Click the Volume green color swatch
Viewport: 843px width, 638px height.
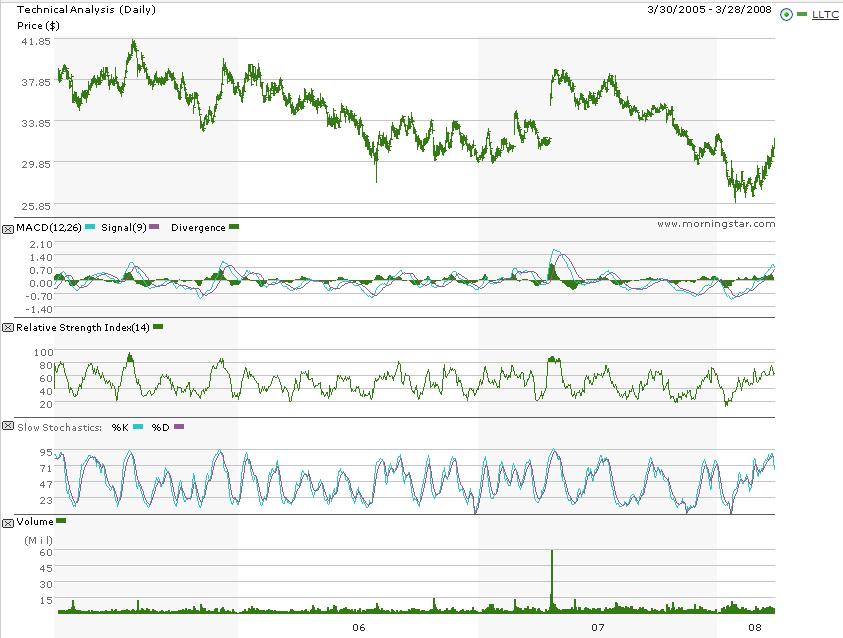pos(61,521)
